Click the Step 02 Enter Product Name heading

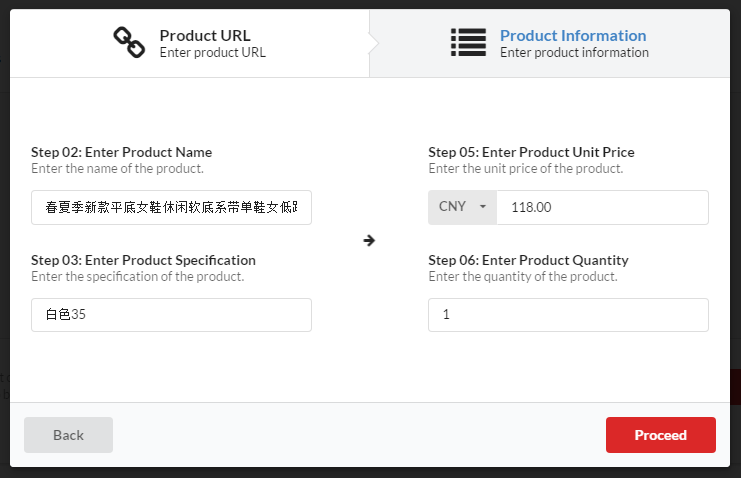(121, 152)
